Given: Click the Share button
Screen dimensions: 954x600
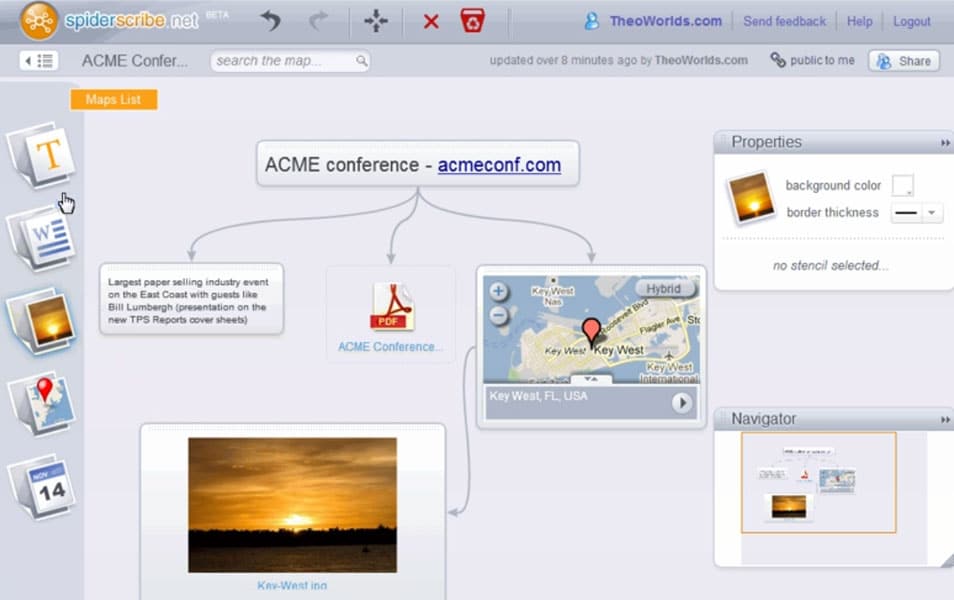Looking at the screenshot, I should [903, 61].
